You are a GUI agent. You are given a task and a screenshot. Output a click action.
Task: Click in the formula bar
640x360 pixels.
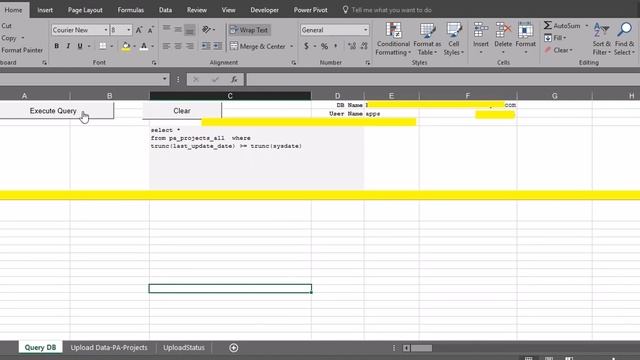click(x=442, y=79)
